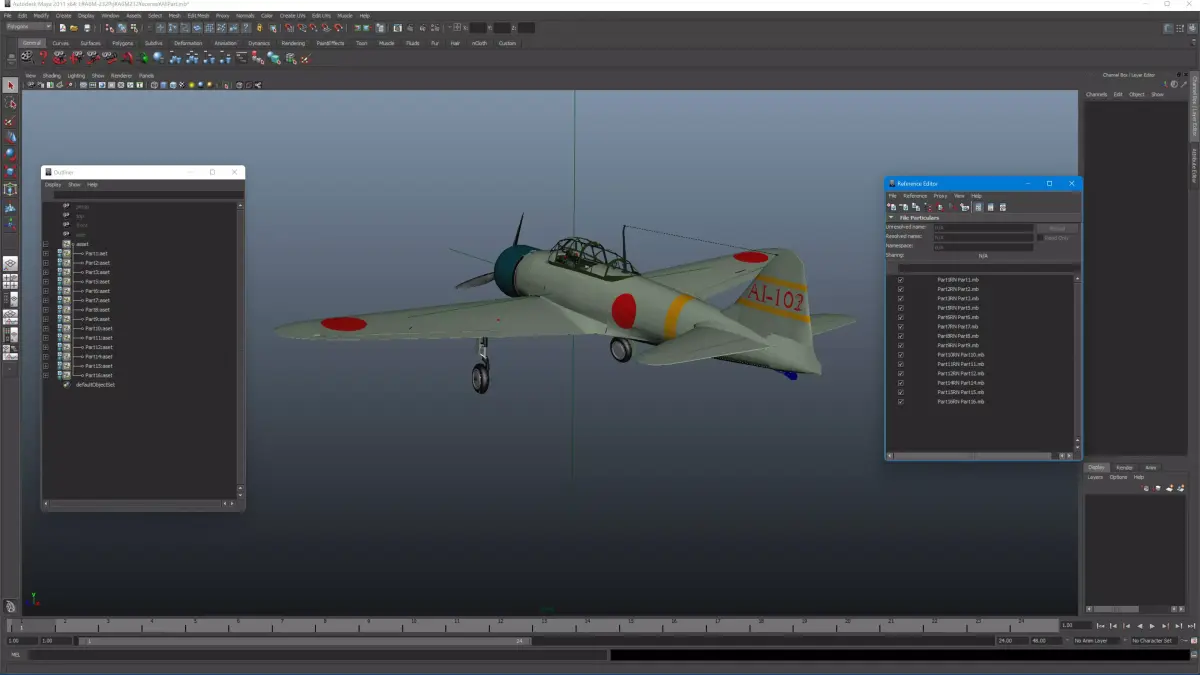Click the Four View layout icon
This screenshot has width=1200, height=675.
tap(10, 282)
